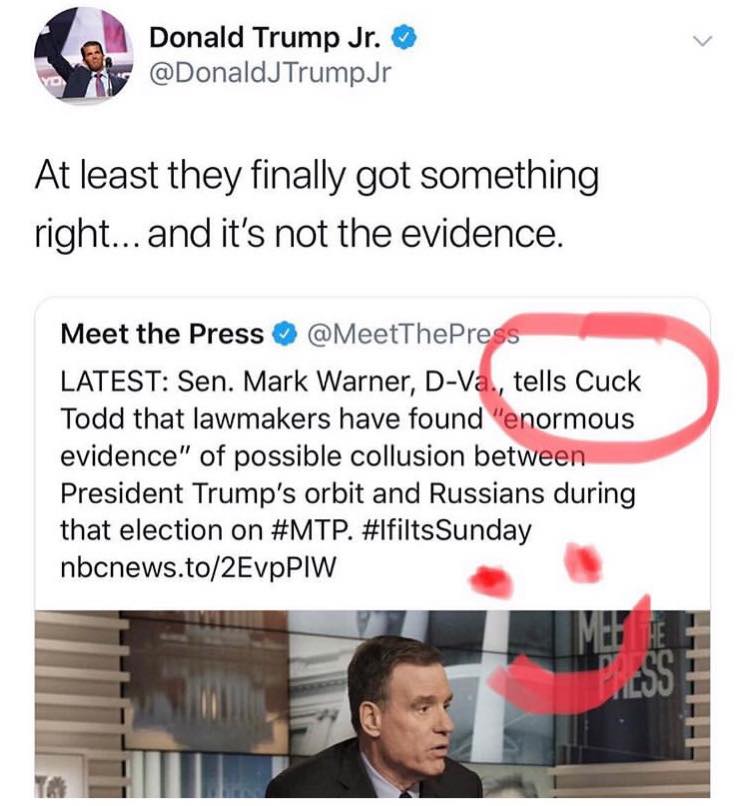Open Donald Trump Jr.'s profile avatar
The height and width of the screenshot is (806, 744).
pos(83,55)
